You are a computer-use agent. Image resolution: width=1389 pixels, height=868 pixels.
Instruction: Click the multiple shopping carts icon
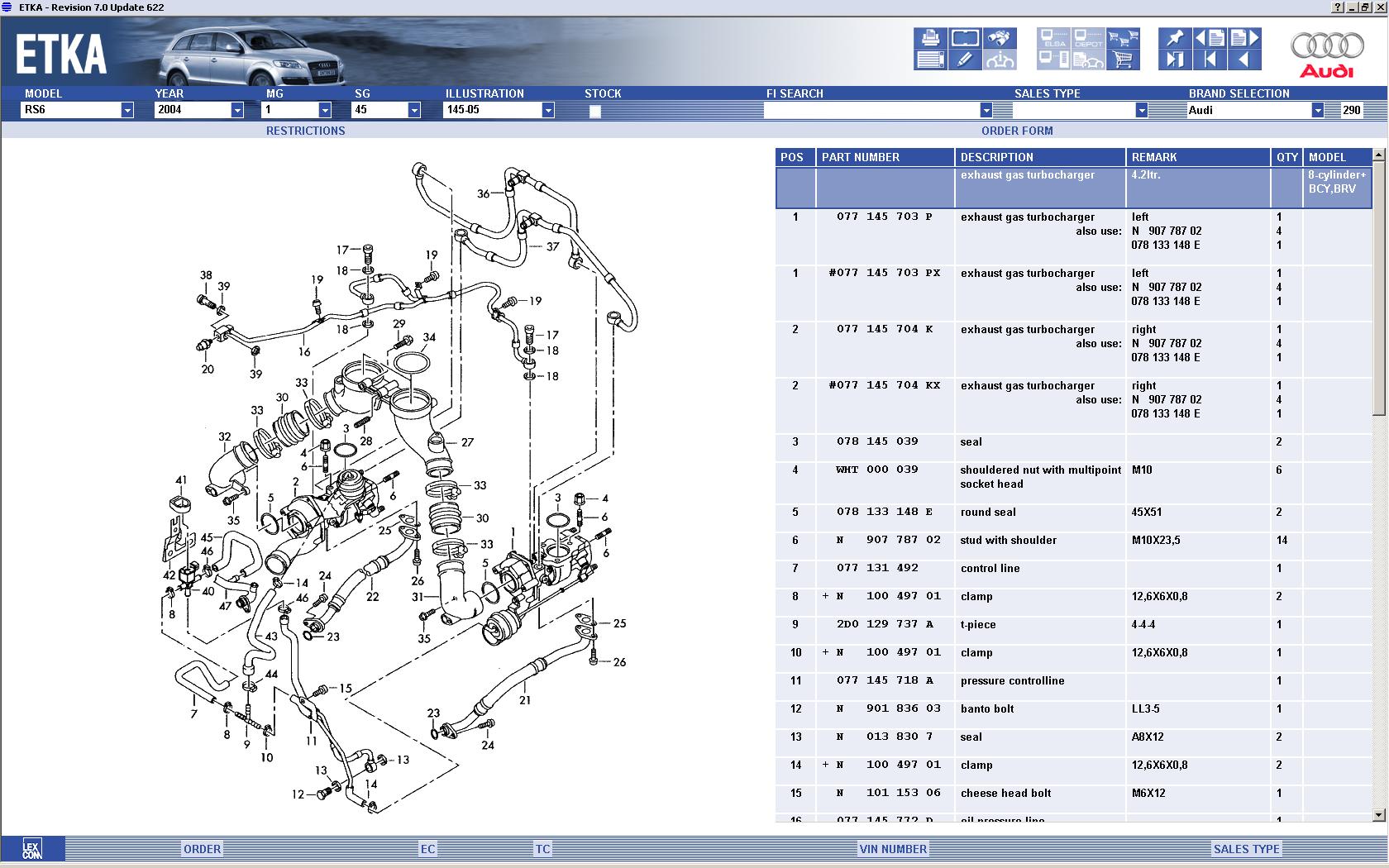click(1123, 38)
